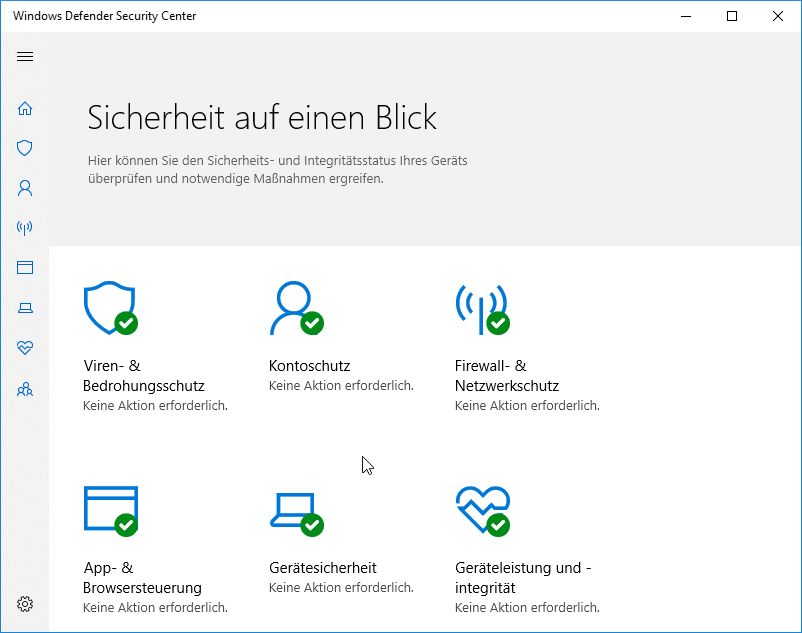Open Viren- & Bedrohungsschutz link
The image size is (802, 633).
[x=144, y=375]
